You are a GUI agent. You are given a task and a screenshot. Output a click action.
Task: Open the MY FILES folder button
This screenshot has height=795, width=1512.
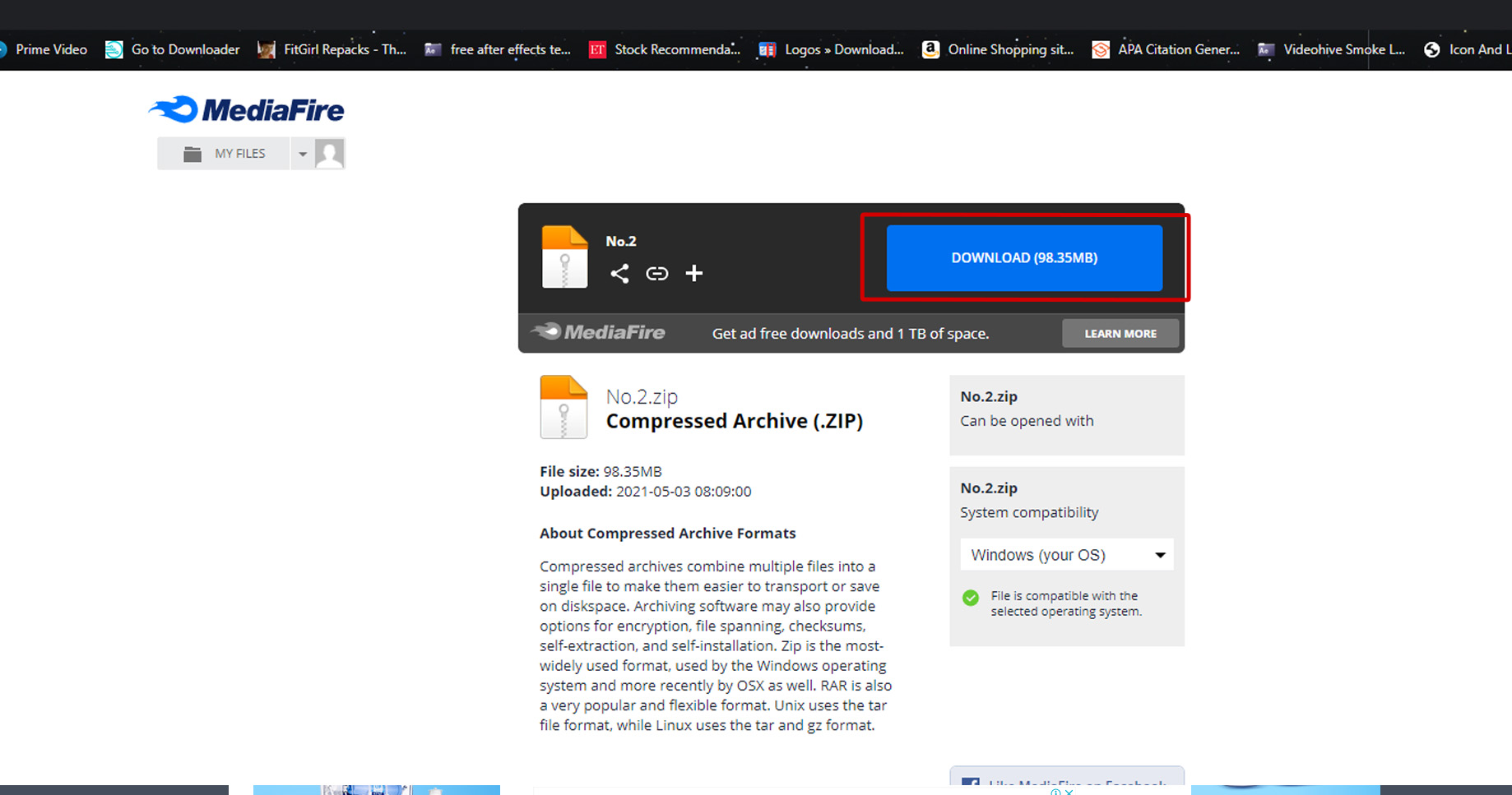click(x=224, y=154)
